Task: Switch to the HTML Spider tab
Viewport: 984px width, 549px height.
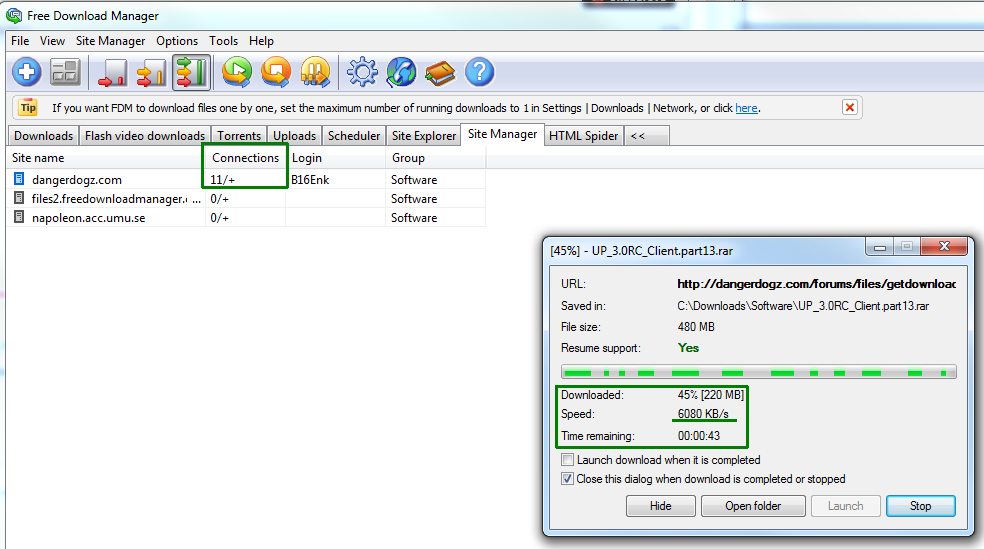Action: click(x=584, y=136)
